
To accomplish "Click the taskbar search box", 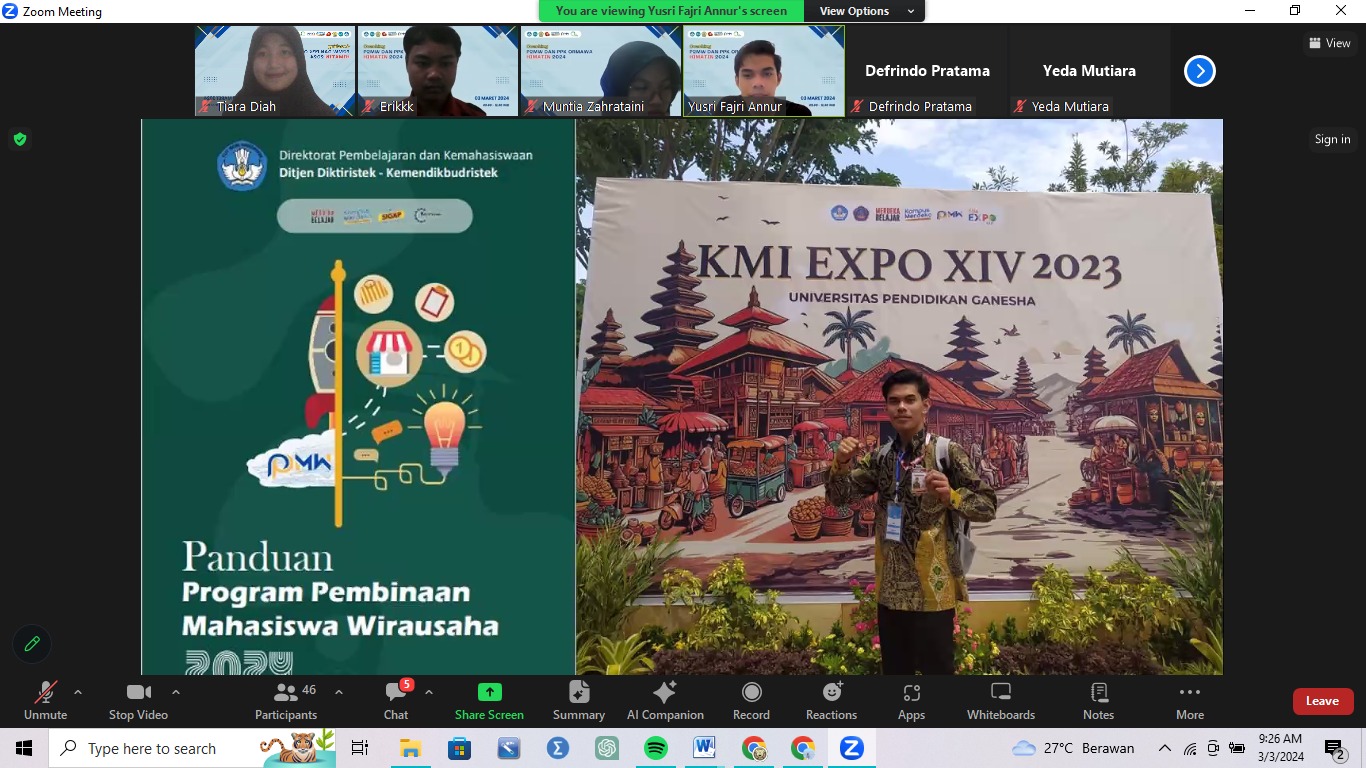I will 192,748.
